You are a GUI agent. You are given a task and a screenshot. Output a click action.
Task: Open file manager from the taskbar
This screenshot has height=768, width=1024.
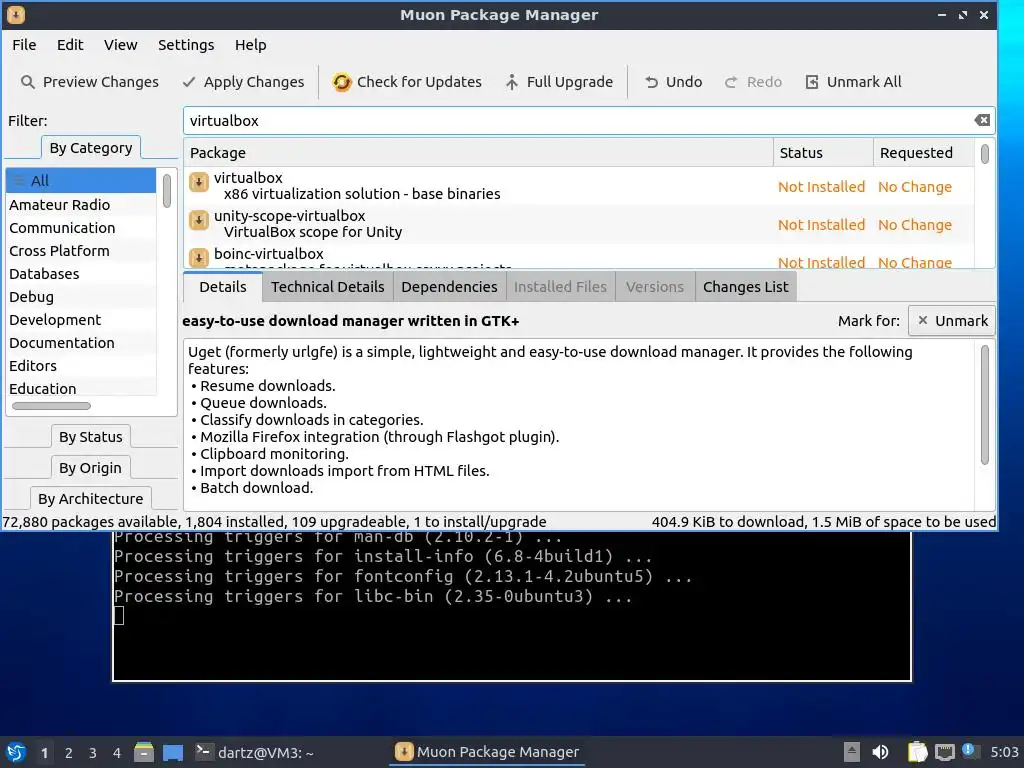pos(144,752)
